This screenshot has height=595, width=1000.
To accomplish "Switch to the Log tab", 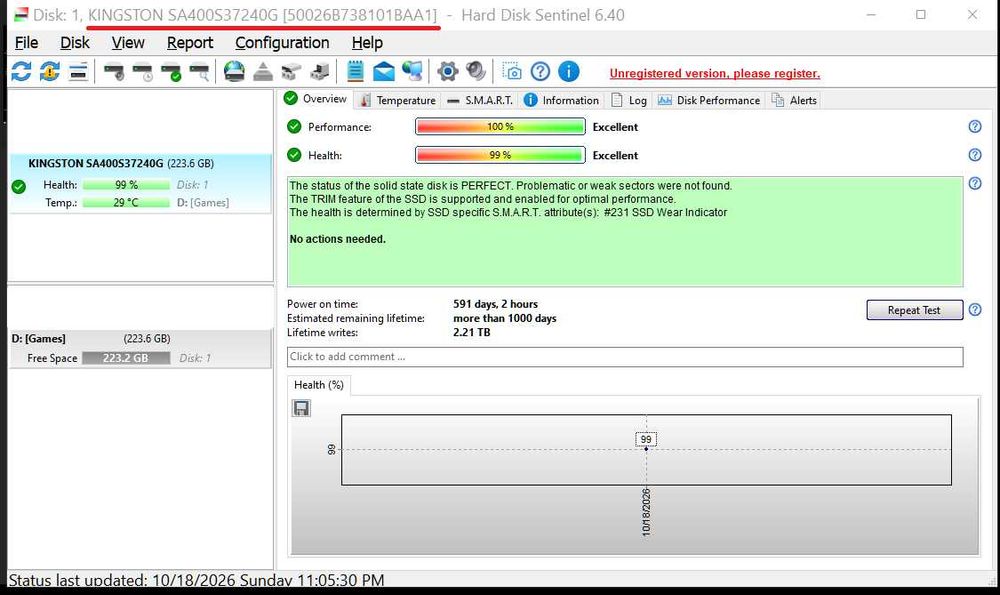I will (629, 100).
